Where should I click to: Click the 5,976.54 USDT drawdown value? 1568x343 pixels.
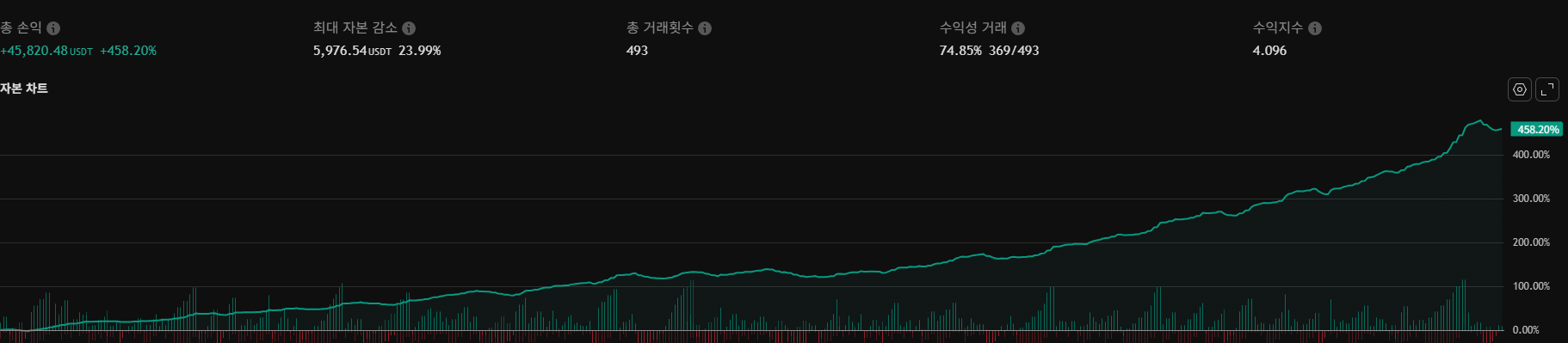(x=352, y=51)
